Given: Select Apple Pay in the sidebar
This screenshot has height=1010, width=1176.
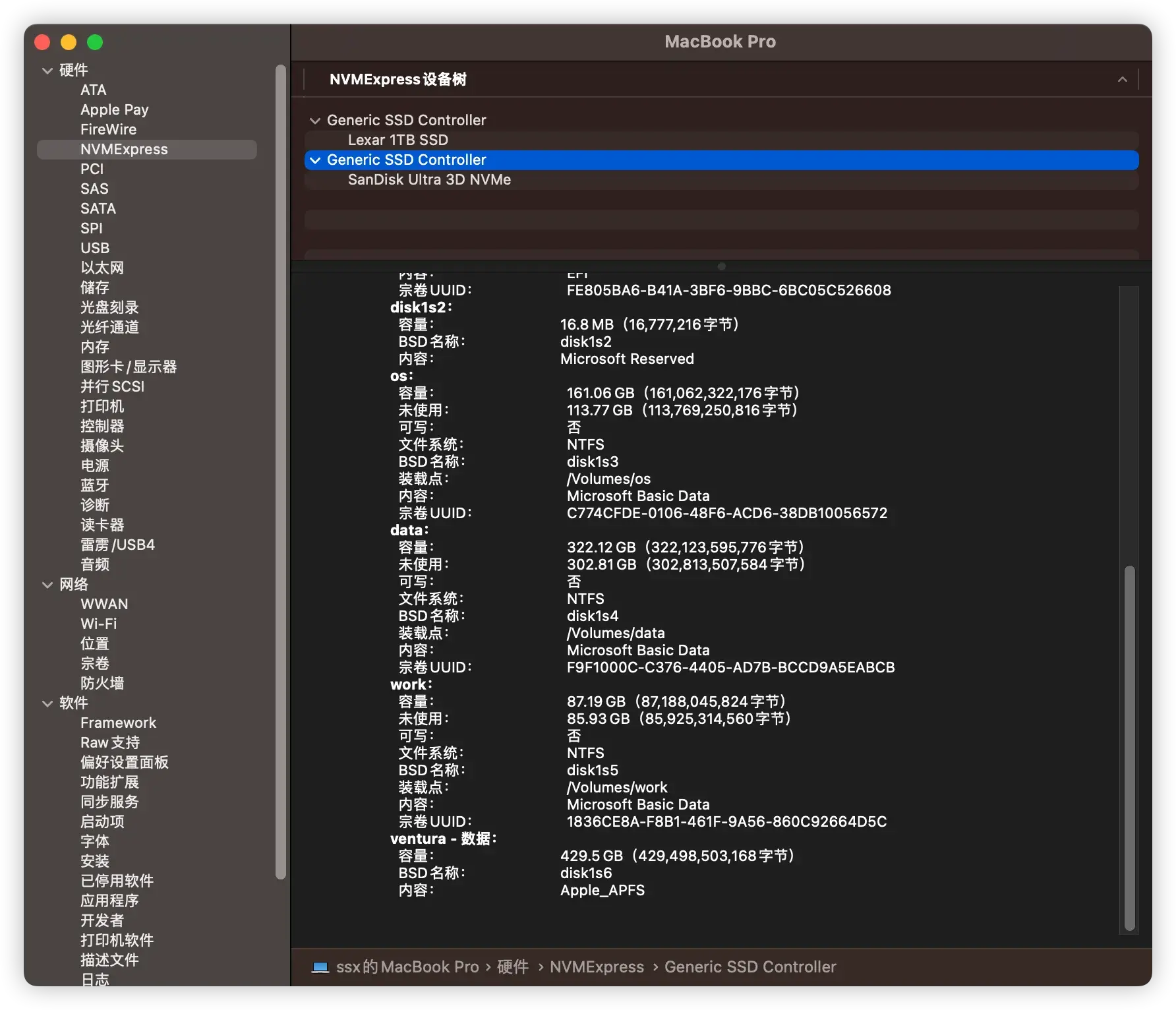Looking at the screenshot, I should pyautogui.click(x=115, y=110).
